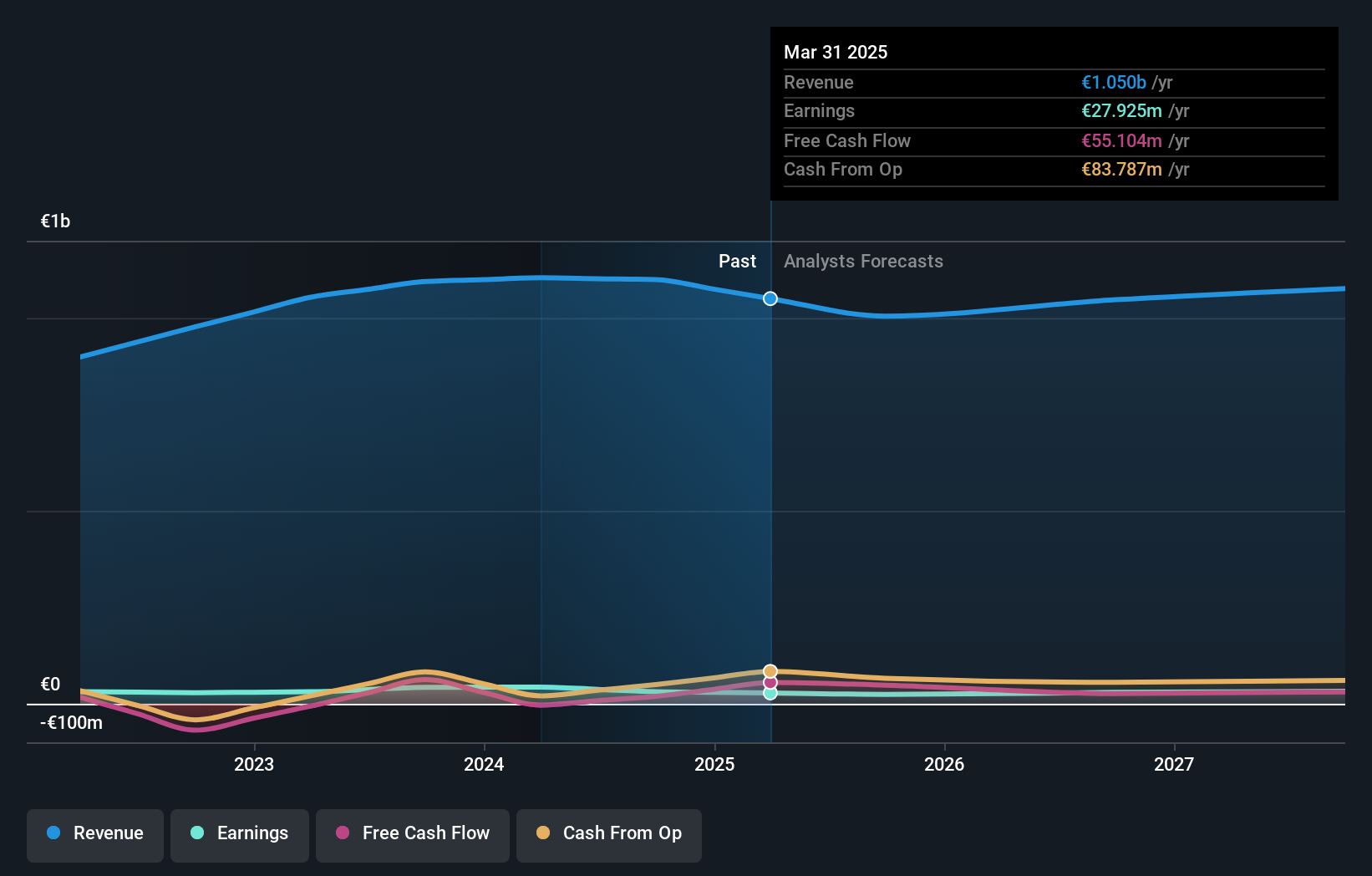1372x876 pixels.
Task: Toggle the Earnings legend button
Action: point(240,835)
